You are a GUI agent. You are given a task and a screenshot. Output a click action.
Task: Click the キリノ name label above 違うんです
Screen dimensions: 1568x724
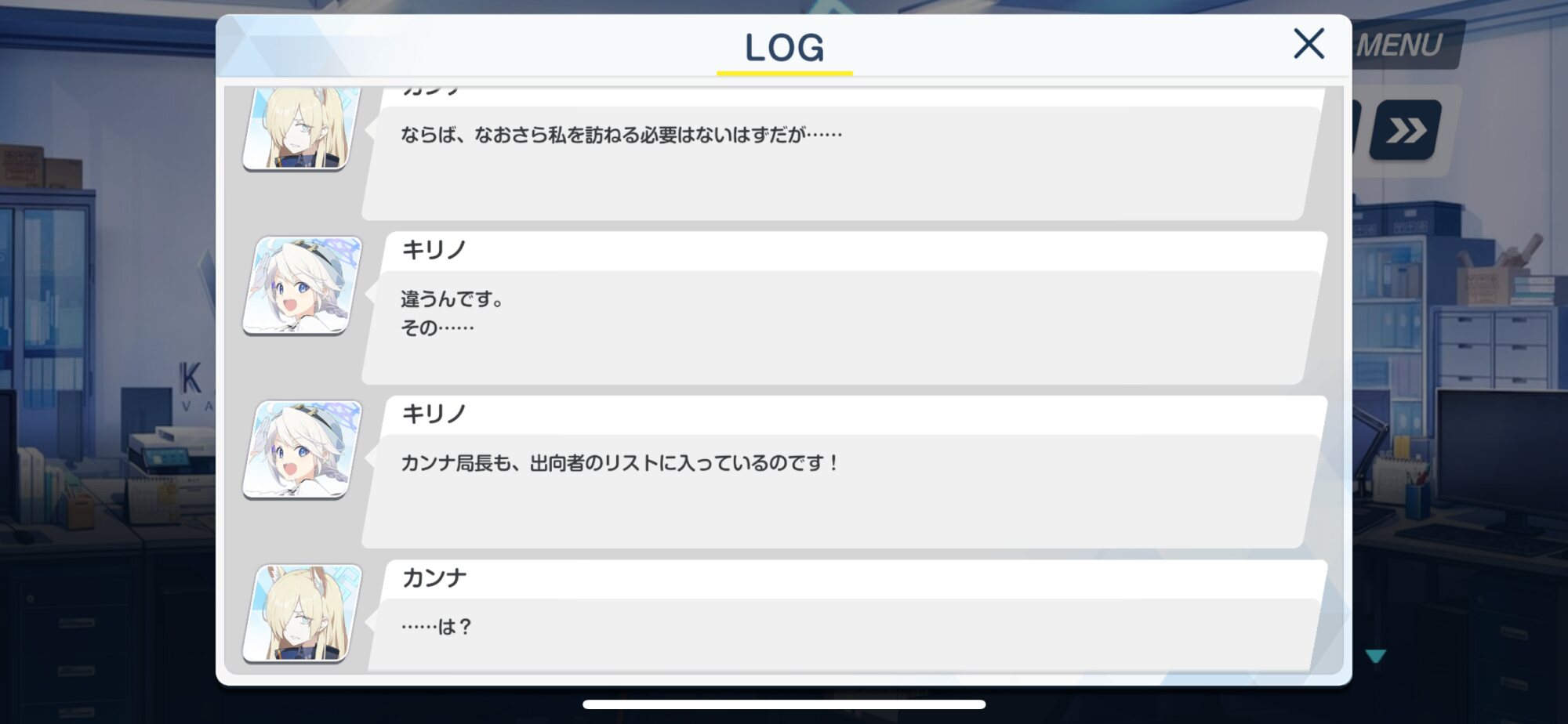pos(434,250)
